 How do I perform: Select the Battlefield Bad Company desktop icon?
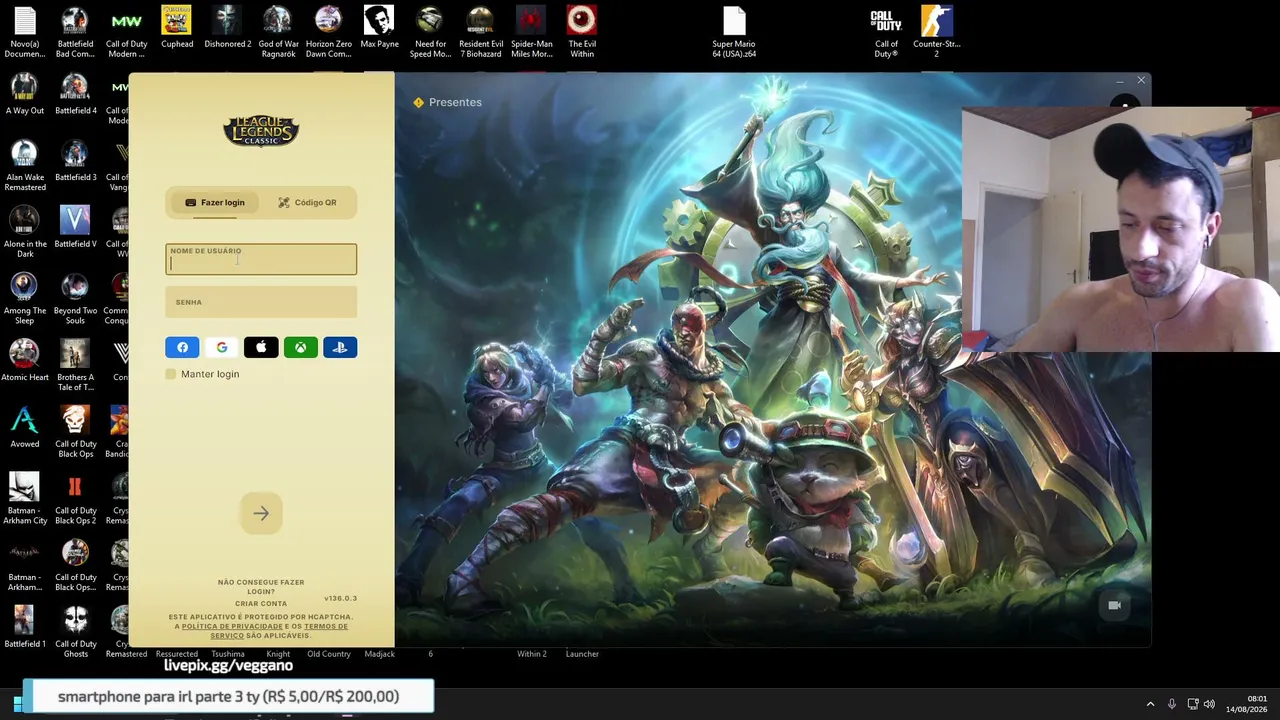(75, 33)
